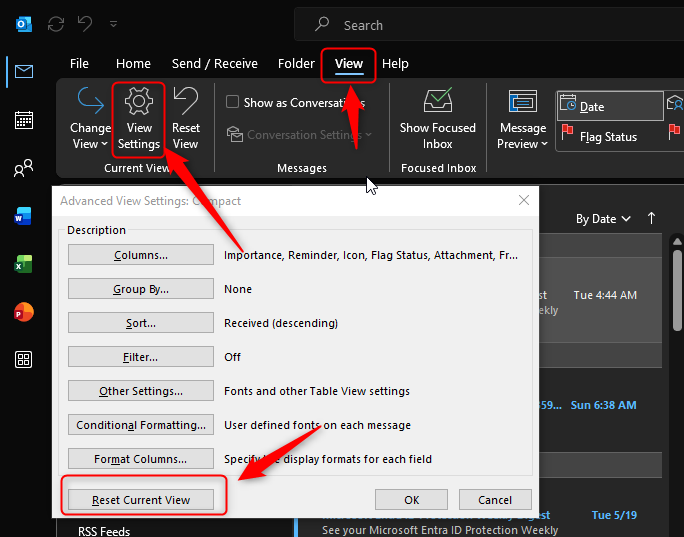684x537 pixels.
Task: Click the Group By... button
Action: point(141,289)
